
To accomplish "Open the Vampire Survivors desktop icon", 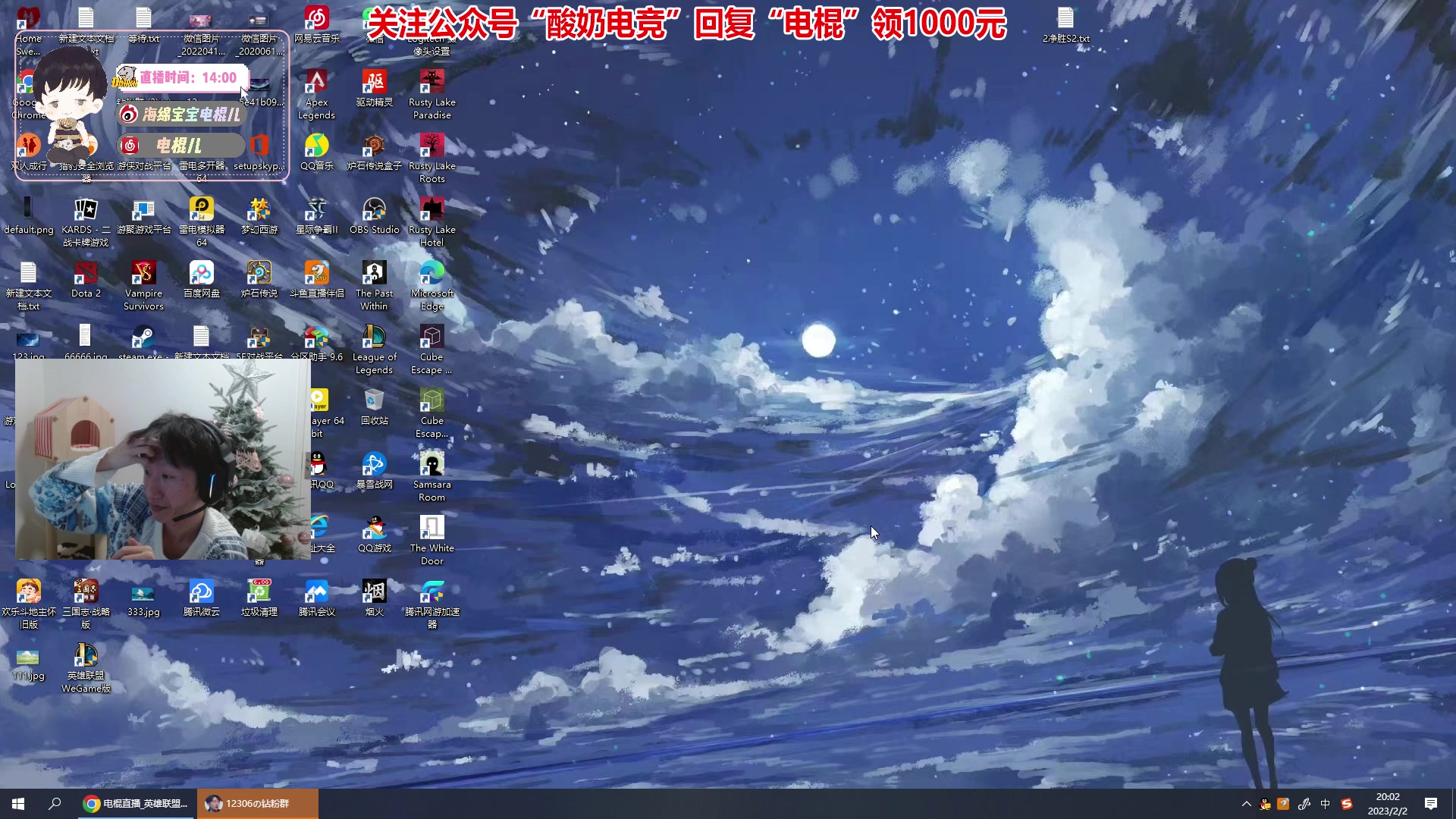I will point(143,285).
